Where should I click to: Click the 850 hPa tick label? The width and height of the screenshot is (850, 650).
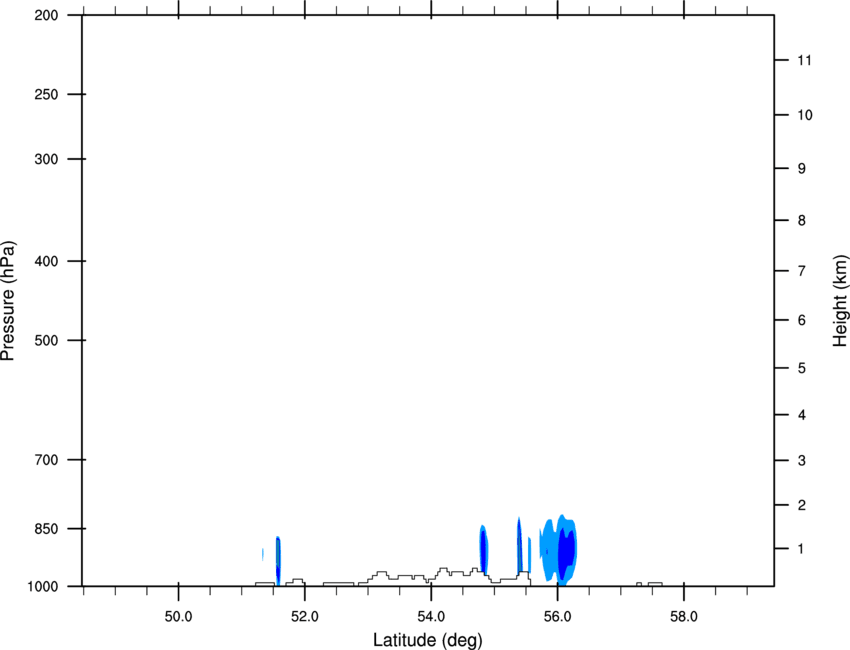(46, 529)
